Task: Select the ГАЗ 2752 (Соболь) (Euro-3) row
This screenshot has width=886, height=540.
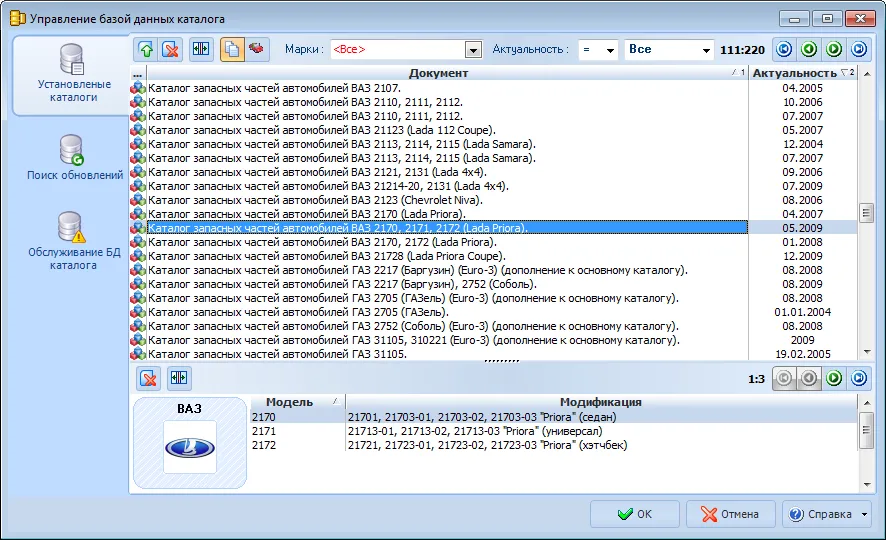Action: click(x=448, y=326)
